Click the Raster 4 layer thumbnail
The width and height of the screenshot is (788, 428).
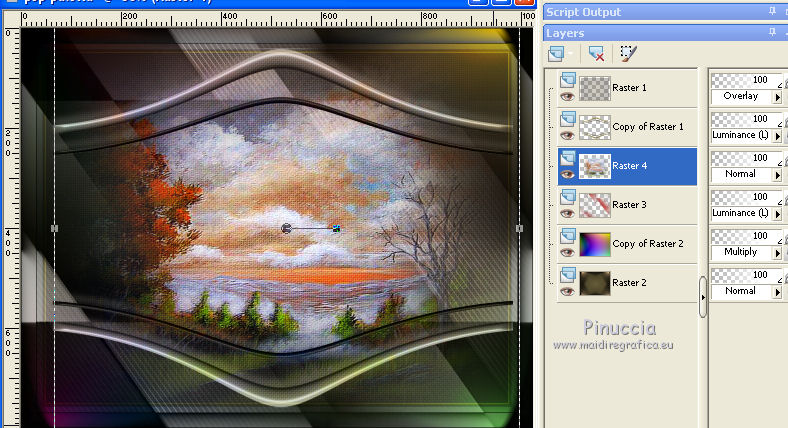[x=595, y=166]
